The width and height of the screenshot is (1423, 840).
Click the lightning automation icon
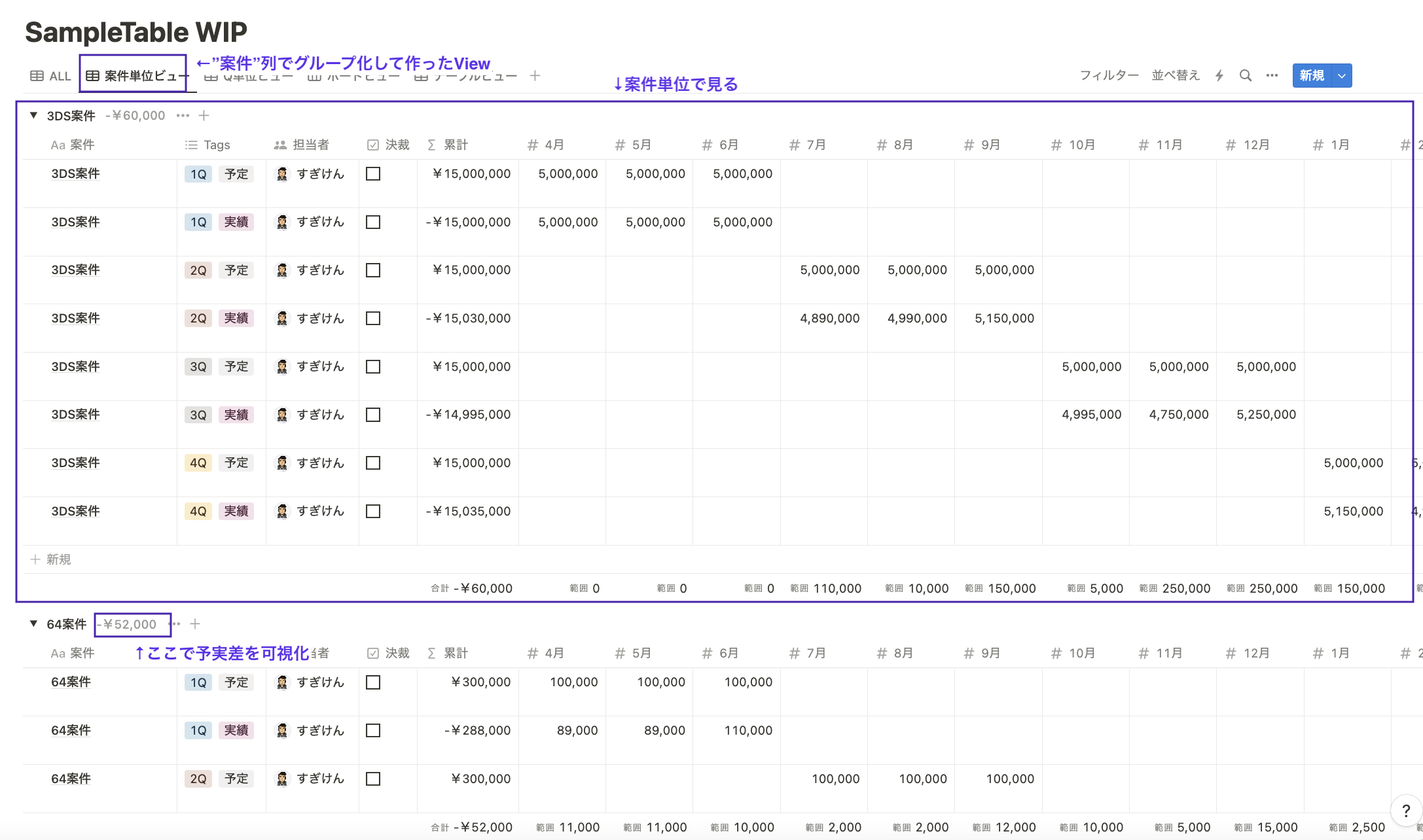(x=1218, y=75)
